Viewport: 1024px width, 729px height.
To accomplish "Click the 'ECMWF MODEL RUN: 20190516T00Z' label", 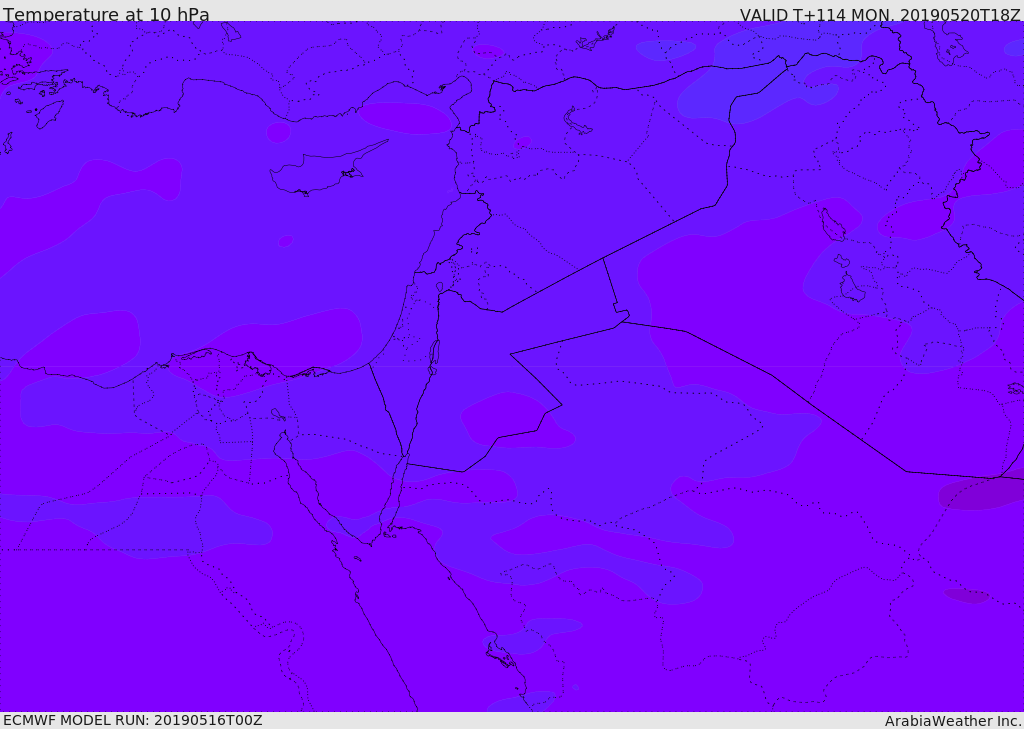I will [x=133, y=720].
